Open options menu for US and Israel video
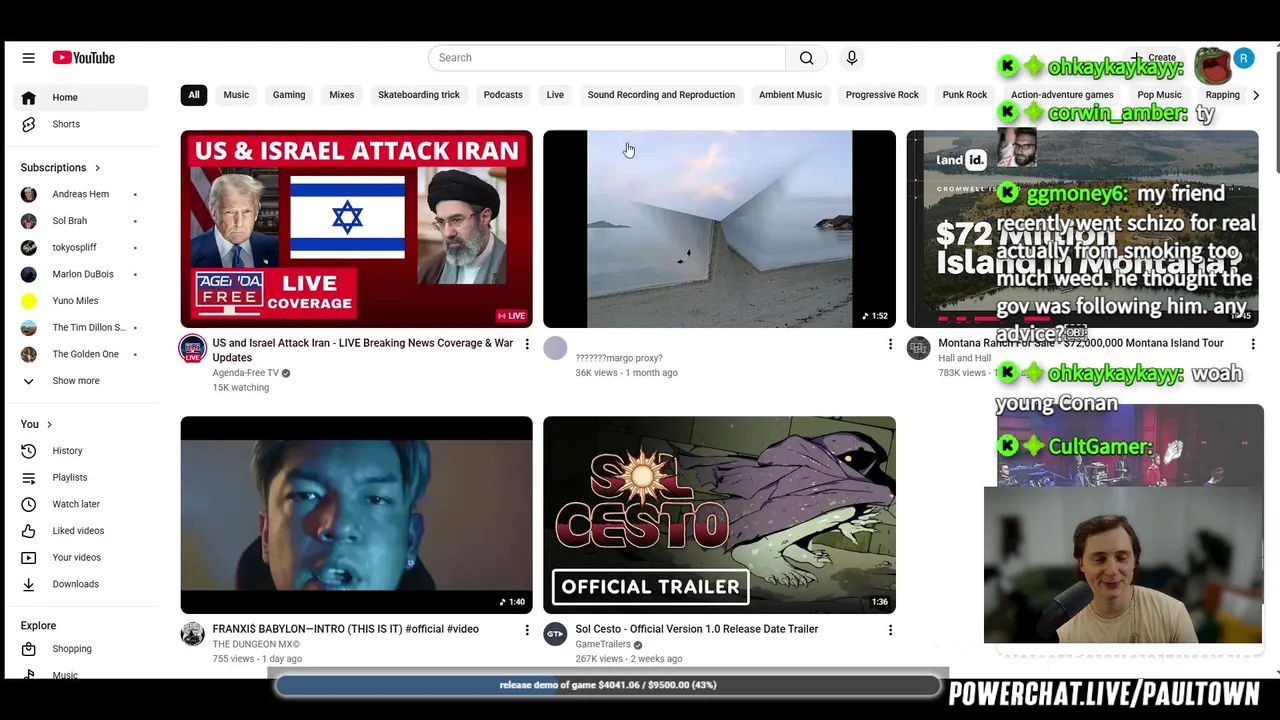Screen dimensions: 1280x720 [x=527, y=344]
